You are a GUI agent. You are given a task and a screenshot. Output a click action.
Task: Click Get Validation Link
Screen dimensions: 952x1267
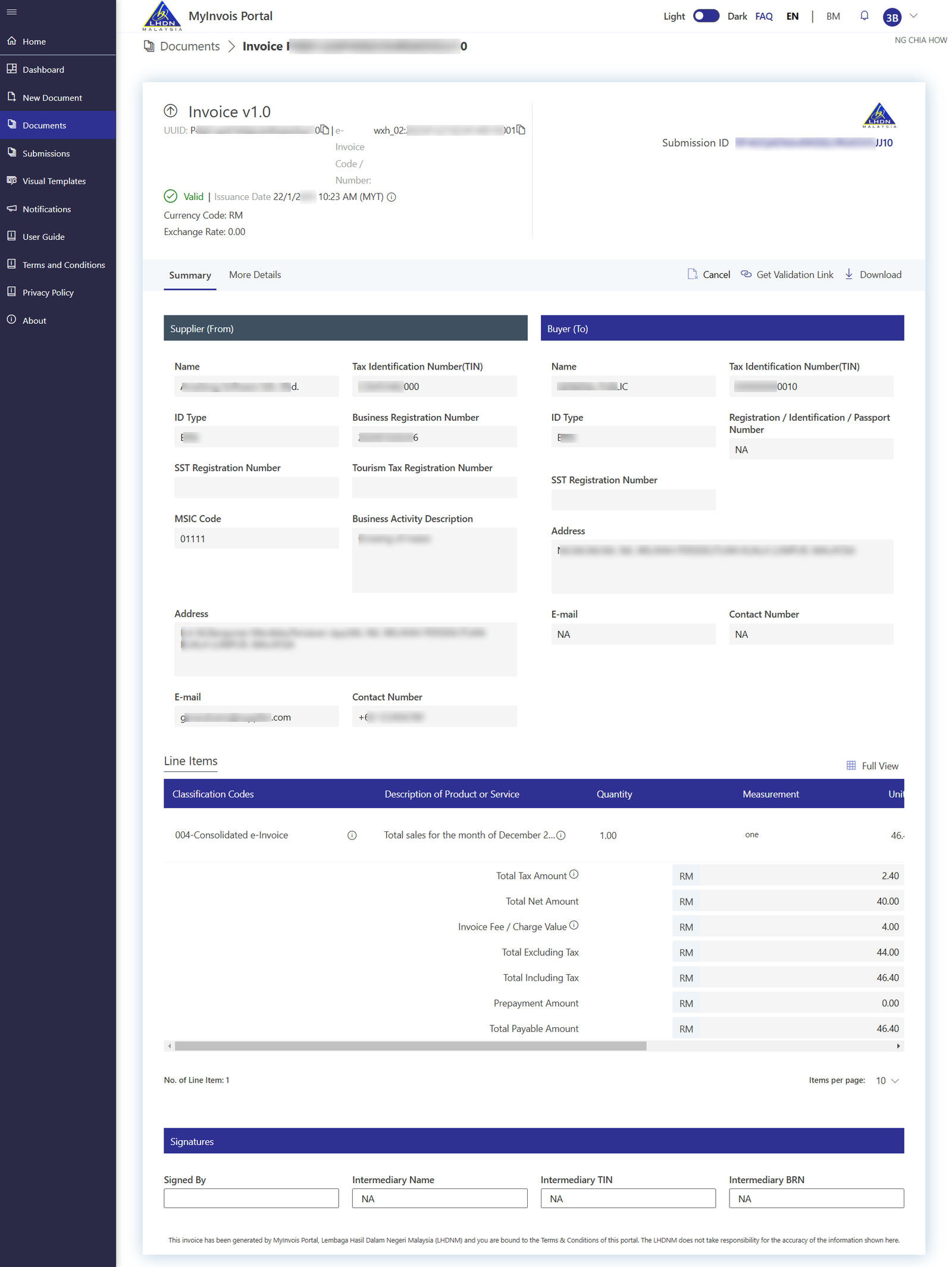point(787,274)
